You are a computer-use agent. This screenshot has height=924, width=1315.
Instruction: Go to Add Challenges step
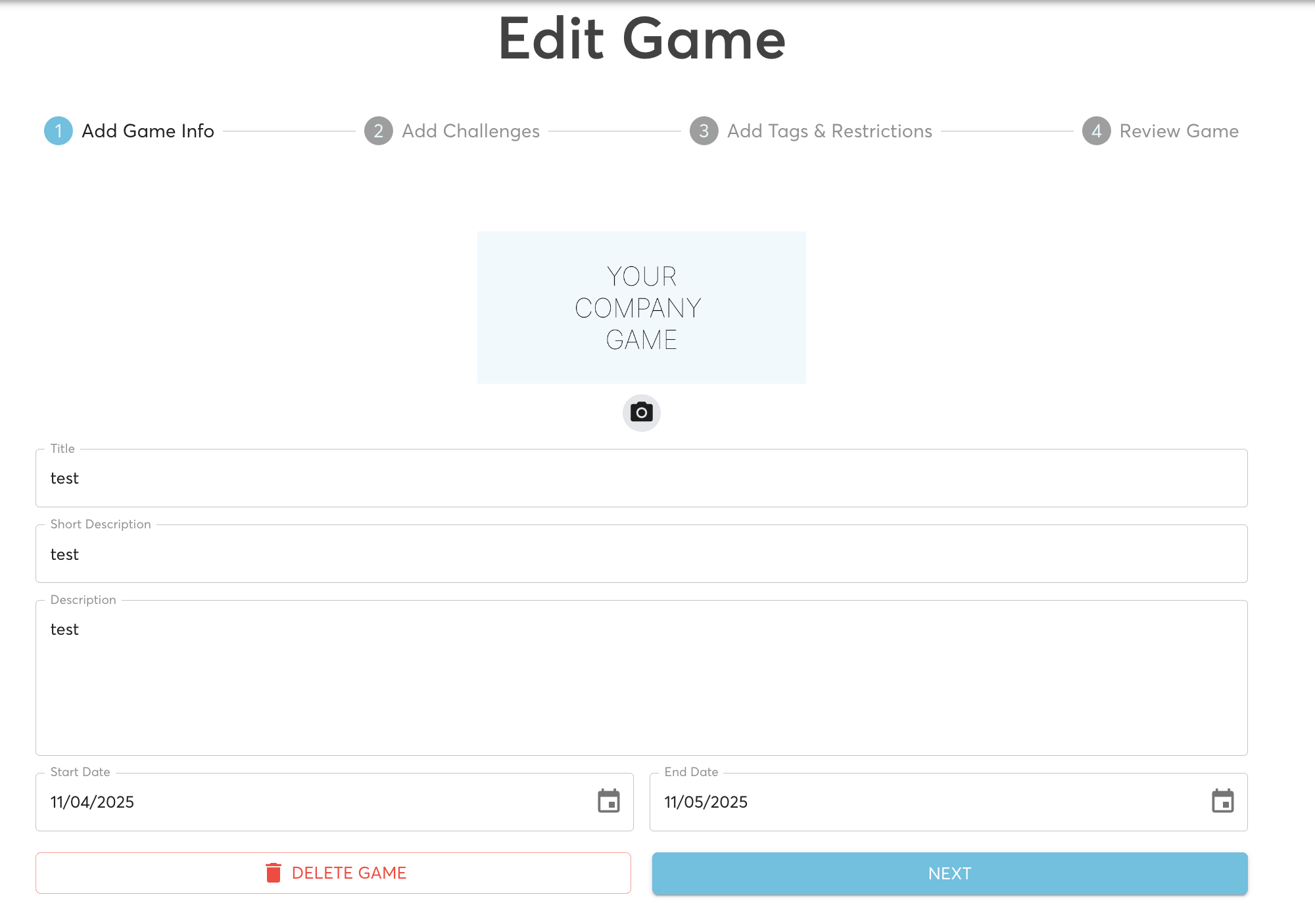pos(471,131)
